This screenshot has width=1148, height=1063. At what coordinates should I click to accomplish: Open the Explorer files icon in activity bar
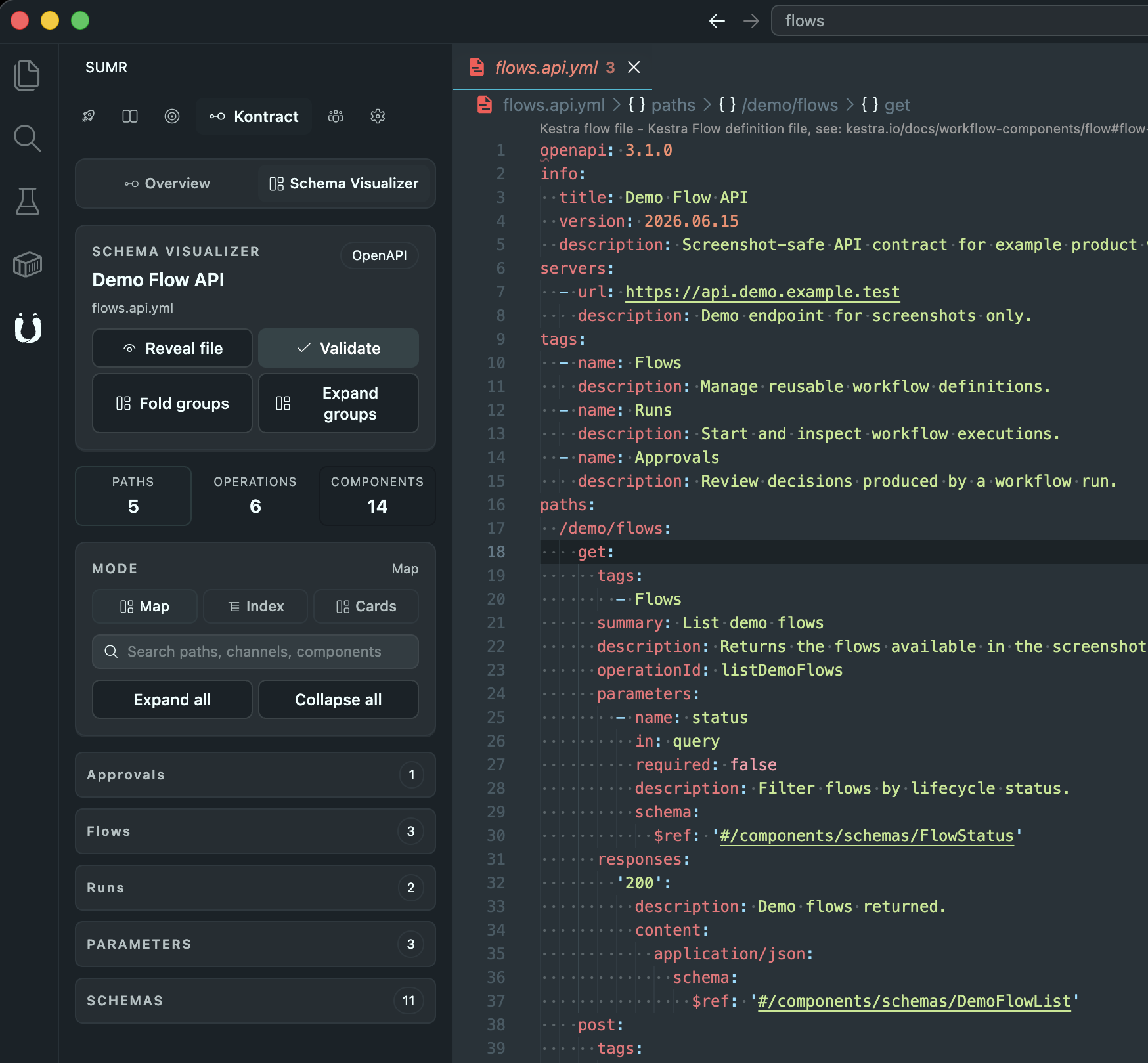(27, 75)
